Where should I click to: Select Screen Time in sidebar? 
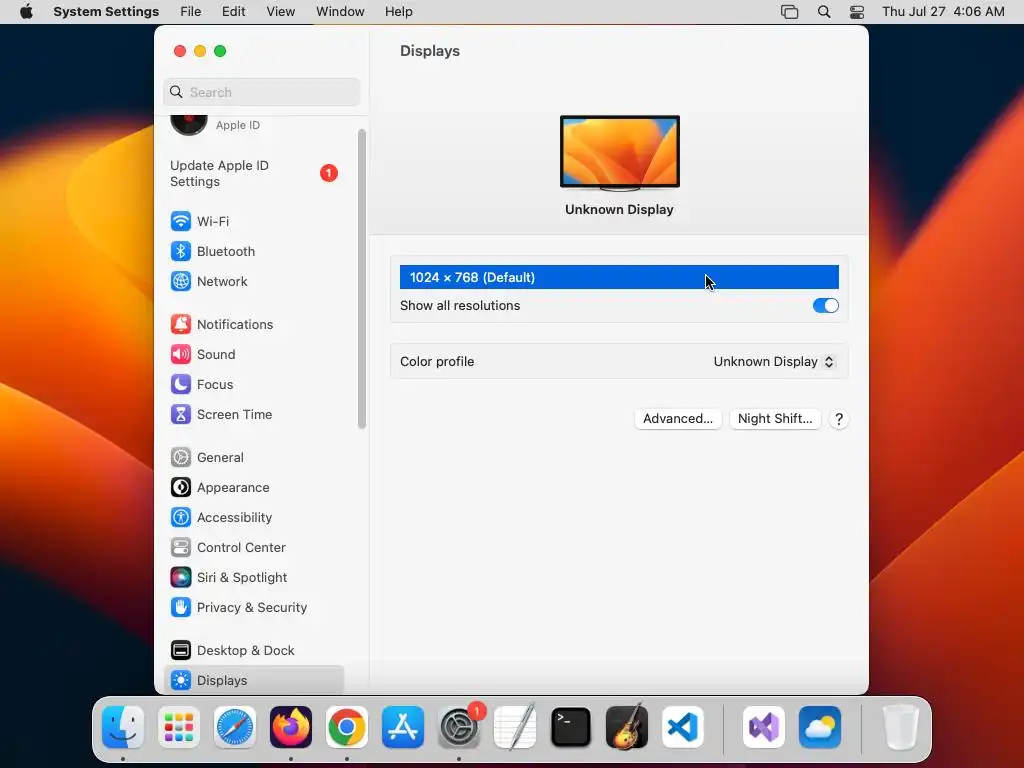253,415
